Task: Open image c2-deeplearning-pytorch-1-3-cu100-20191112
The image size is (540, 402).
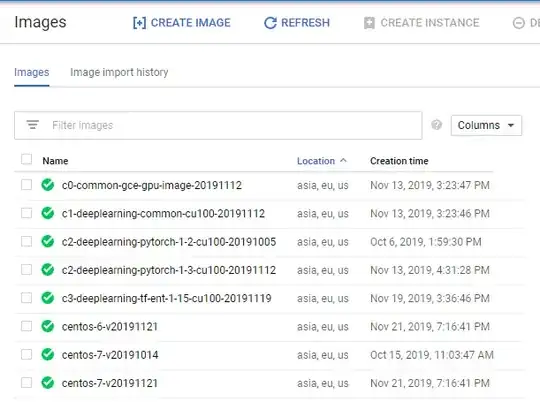Action: pos(169,270)
